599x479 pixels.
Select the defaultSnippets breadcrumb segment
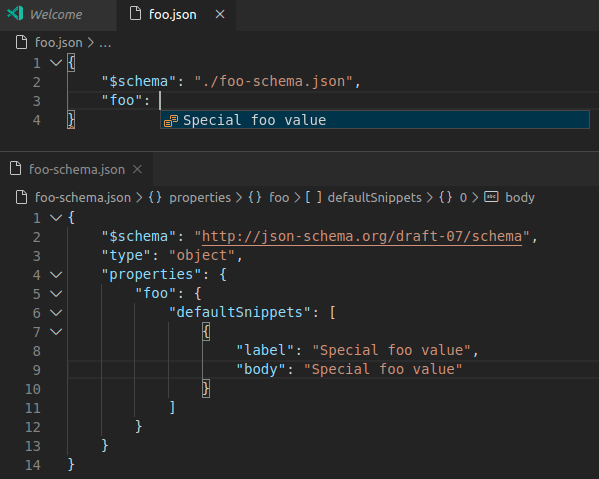(x=374, y=197)
